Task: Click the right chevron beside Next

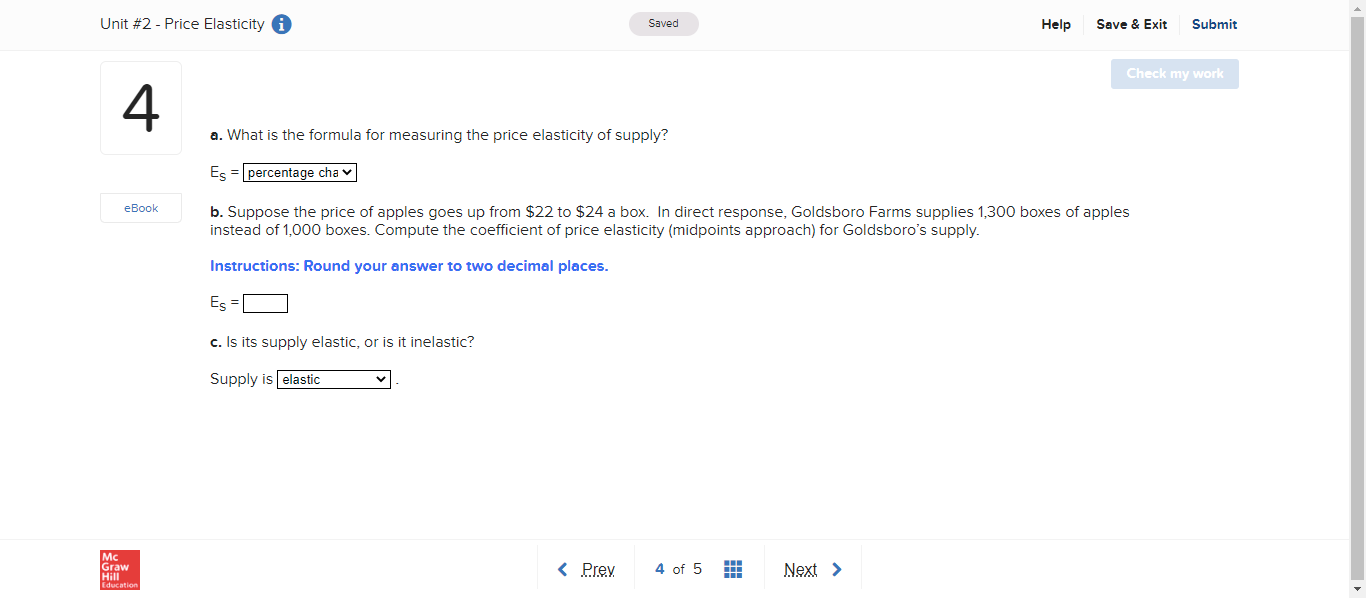Action: (837, 568)
